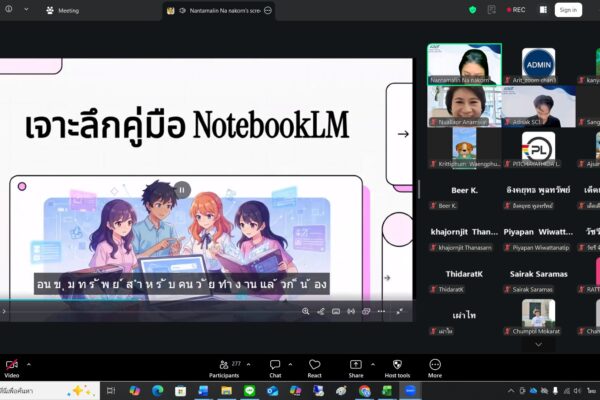Open the More menu
Screen dimensions: 600x400
click(x=435, y=368)
